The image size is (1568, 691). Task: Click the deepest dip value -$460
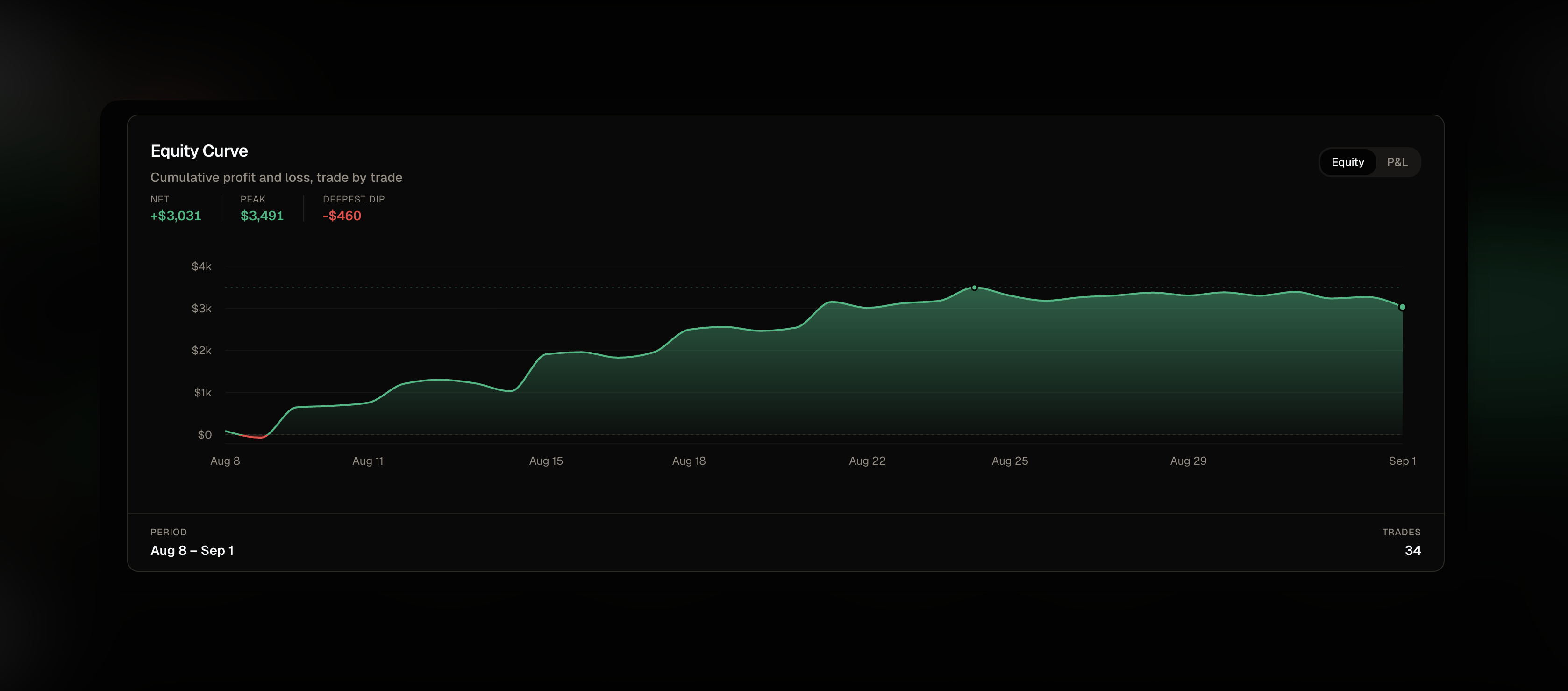(342, 216)
